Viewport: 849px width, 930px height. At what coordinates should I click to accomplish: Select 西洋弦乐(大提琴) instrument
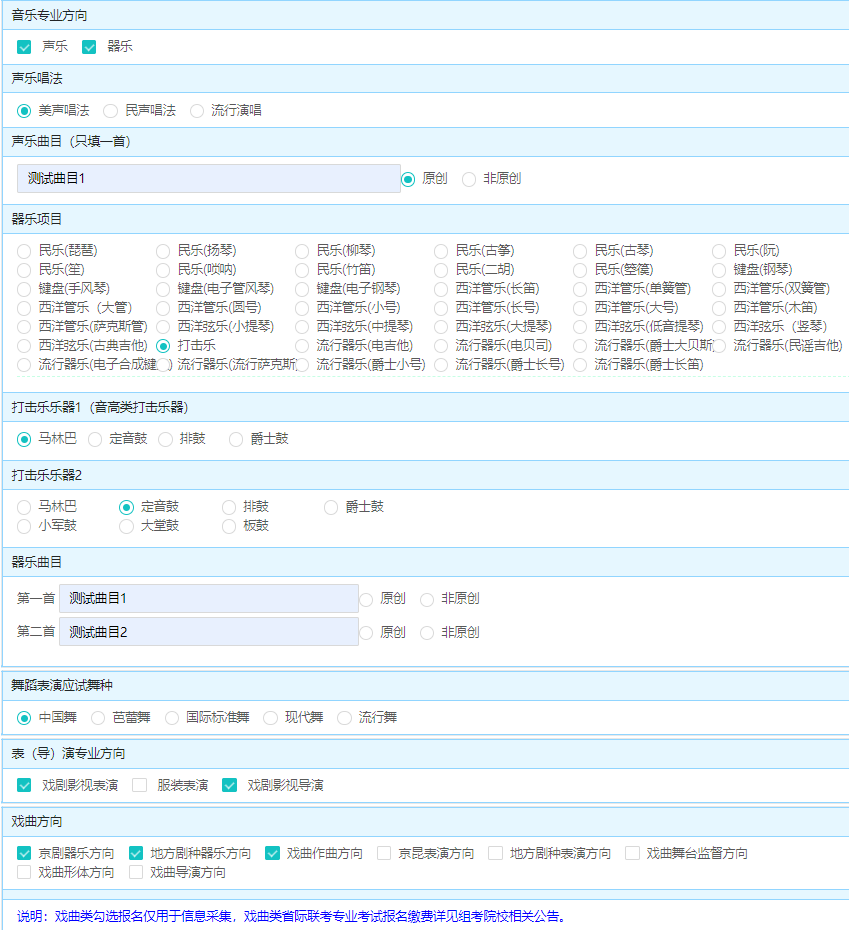[x=441, y=327]
